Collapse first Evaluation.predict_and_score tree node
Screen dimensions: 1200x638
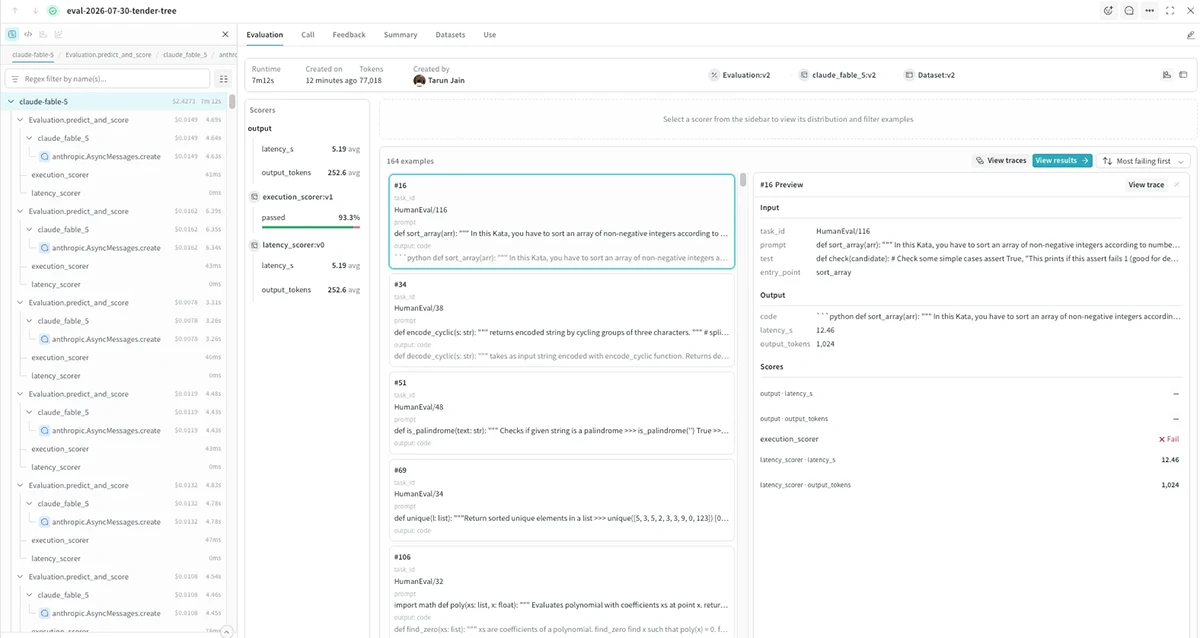[21, 120]
